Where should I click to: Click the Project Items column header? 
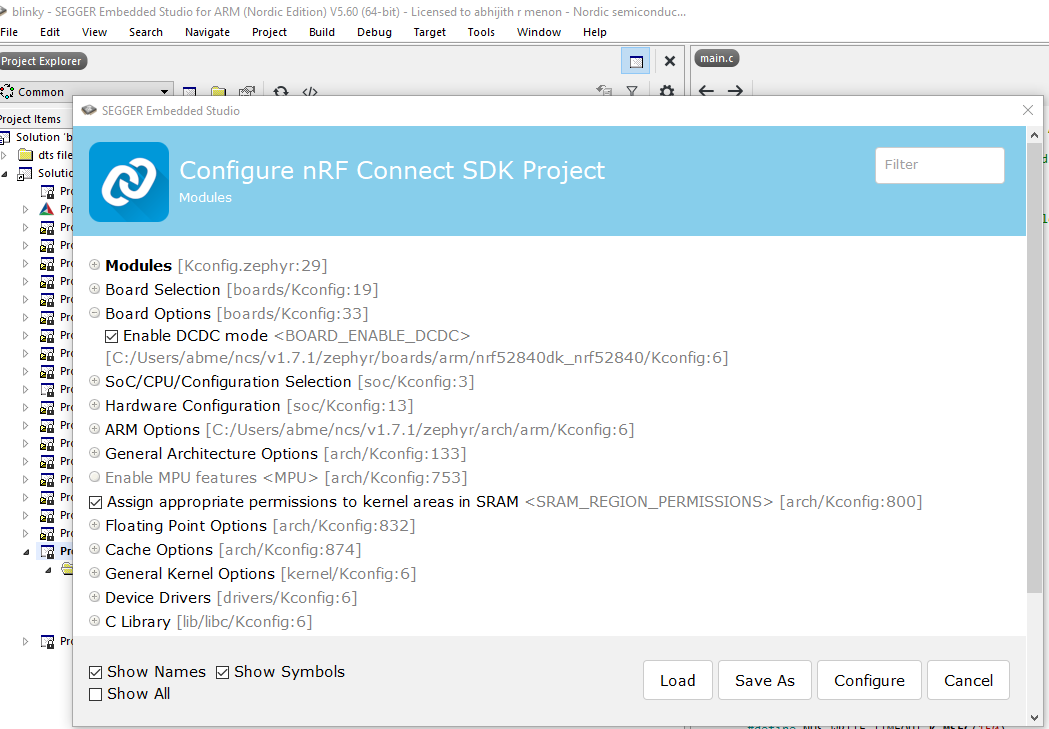33,119
